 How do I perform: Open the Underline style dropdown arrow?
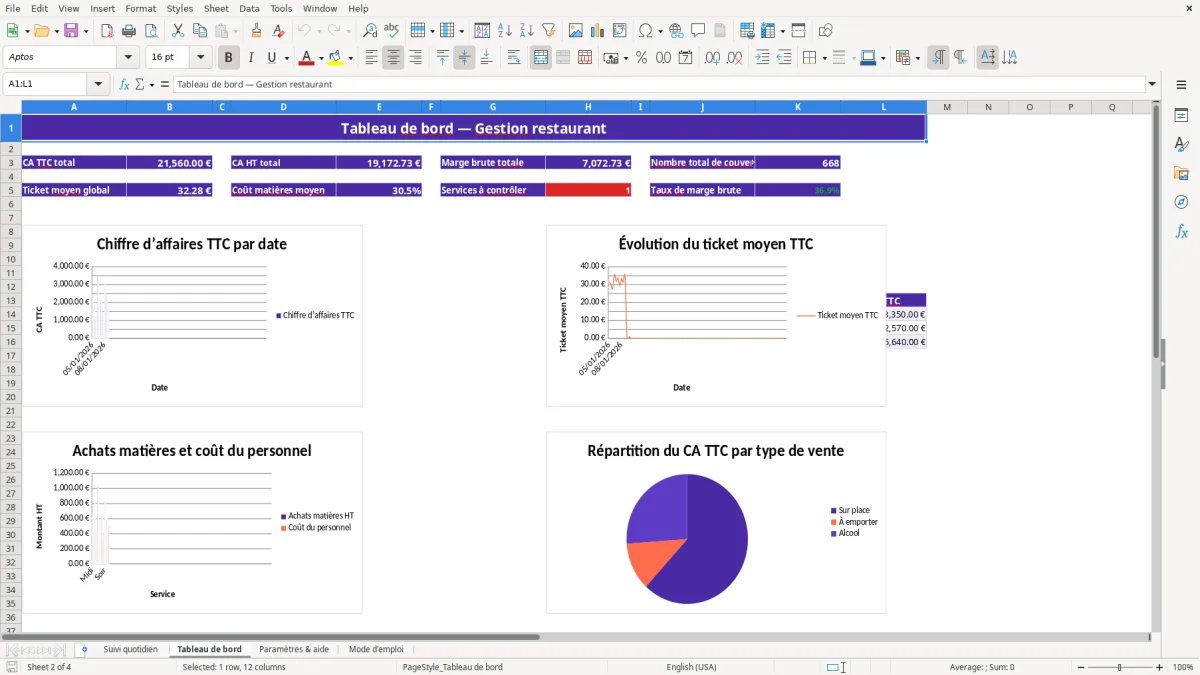coord(286,58)
